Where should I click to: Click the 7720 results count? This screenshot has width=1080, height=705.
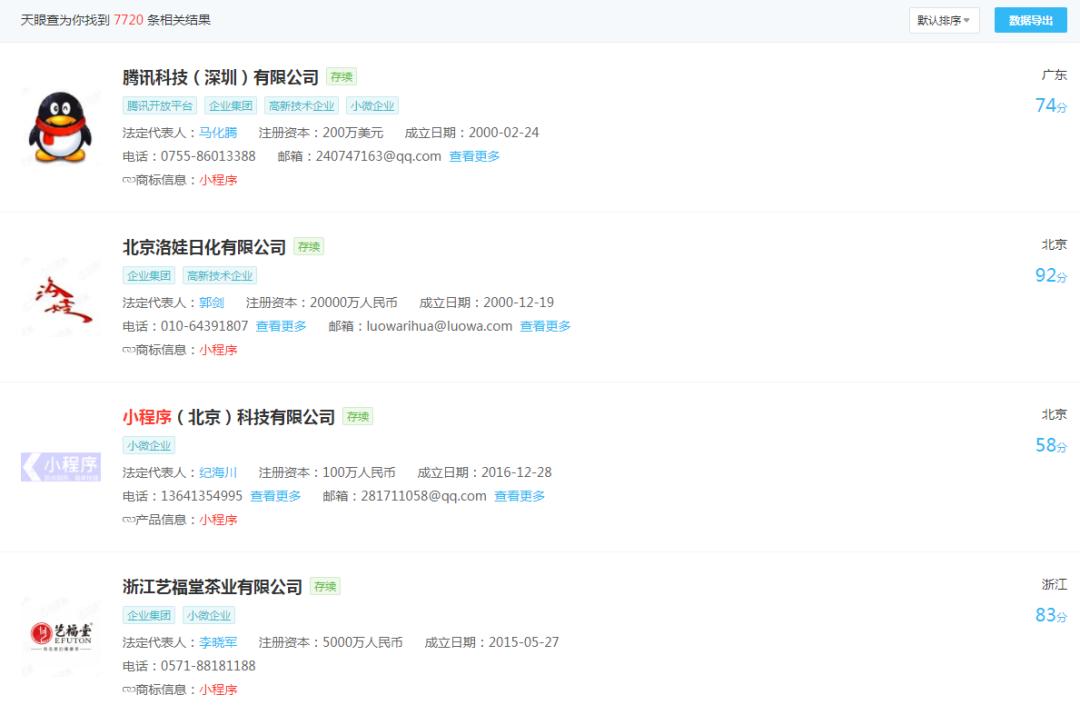tap(128, 20)
